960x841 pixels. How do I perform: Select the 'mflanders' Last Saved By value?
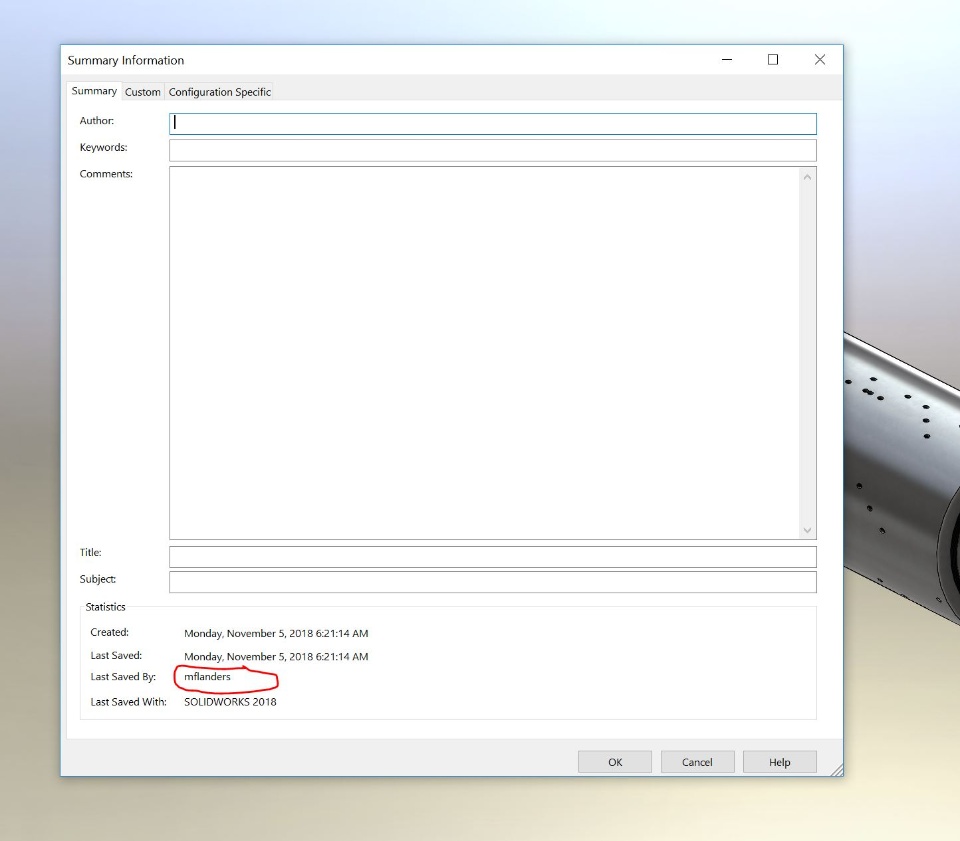207,676
